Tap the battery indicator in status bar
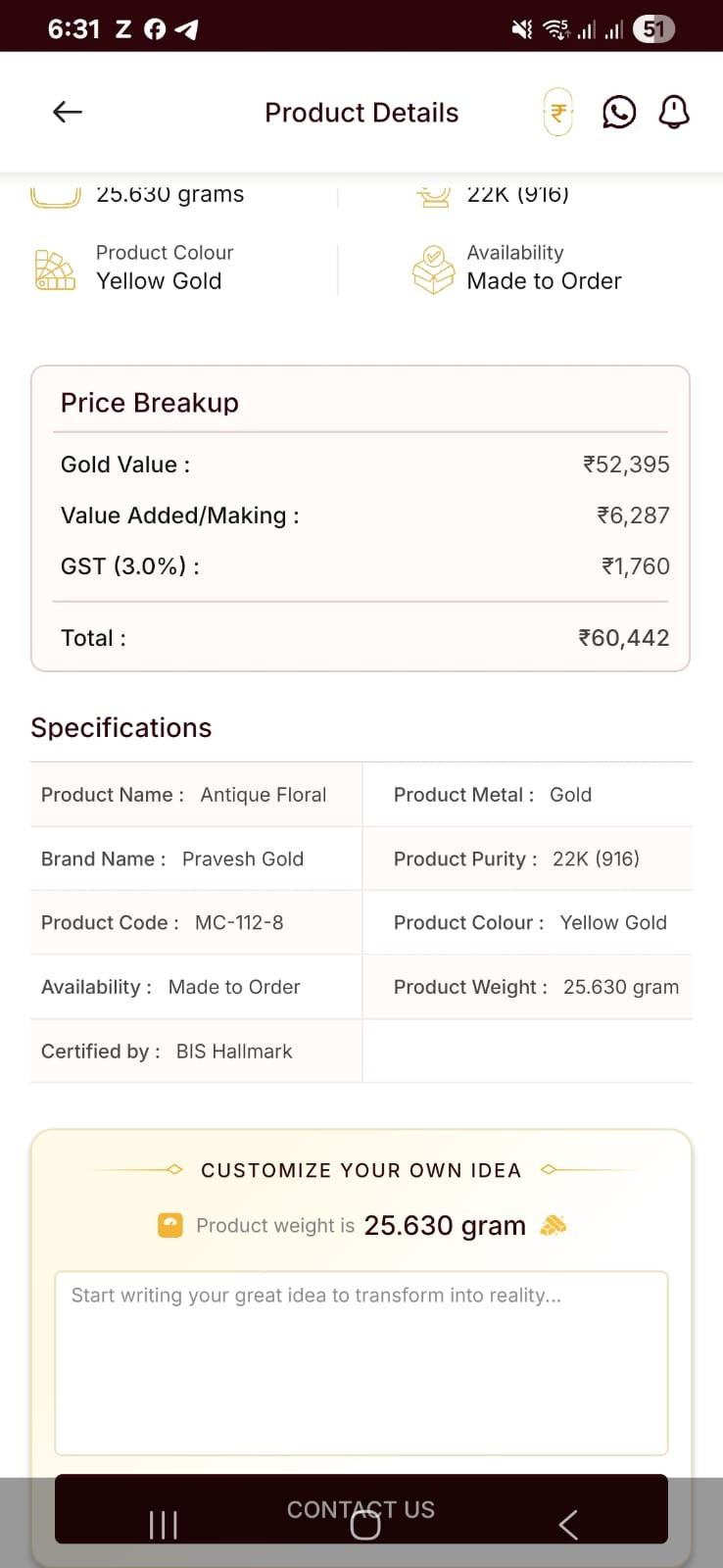The image size is (723, 1568). click(653, 29)
